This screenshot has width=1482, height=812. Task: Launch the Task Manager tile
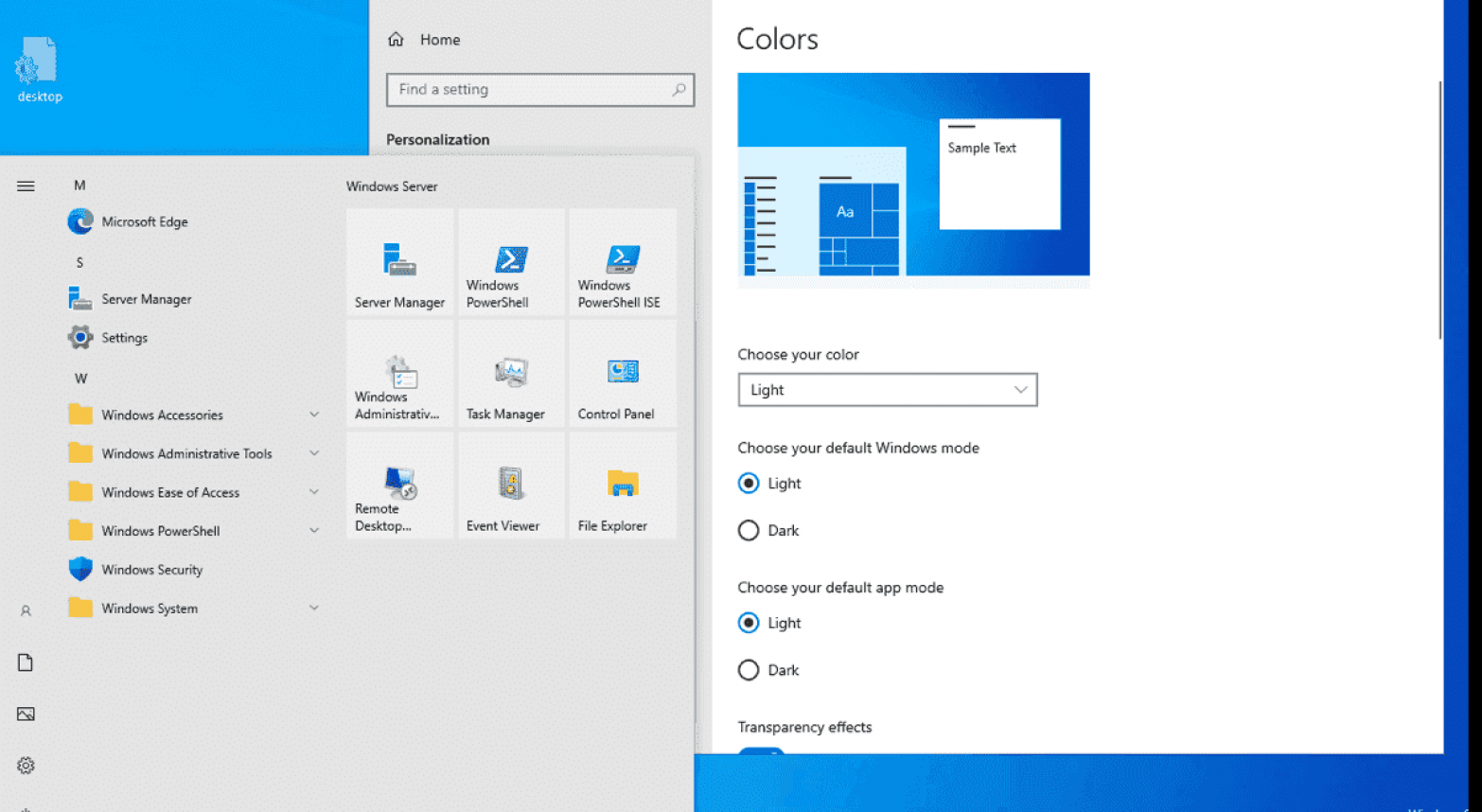511,374
